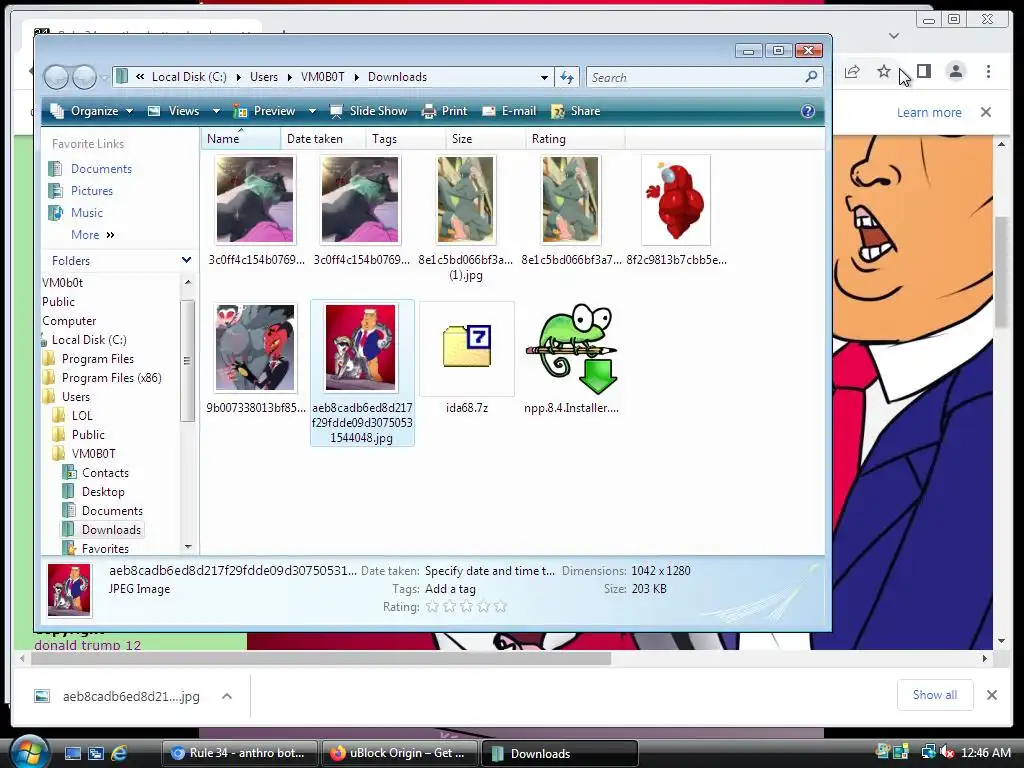Set rating to three stars in details pane
The width and height of the screenshot is (1024, 768).
pyautogui.click(x=466, y=607)
